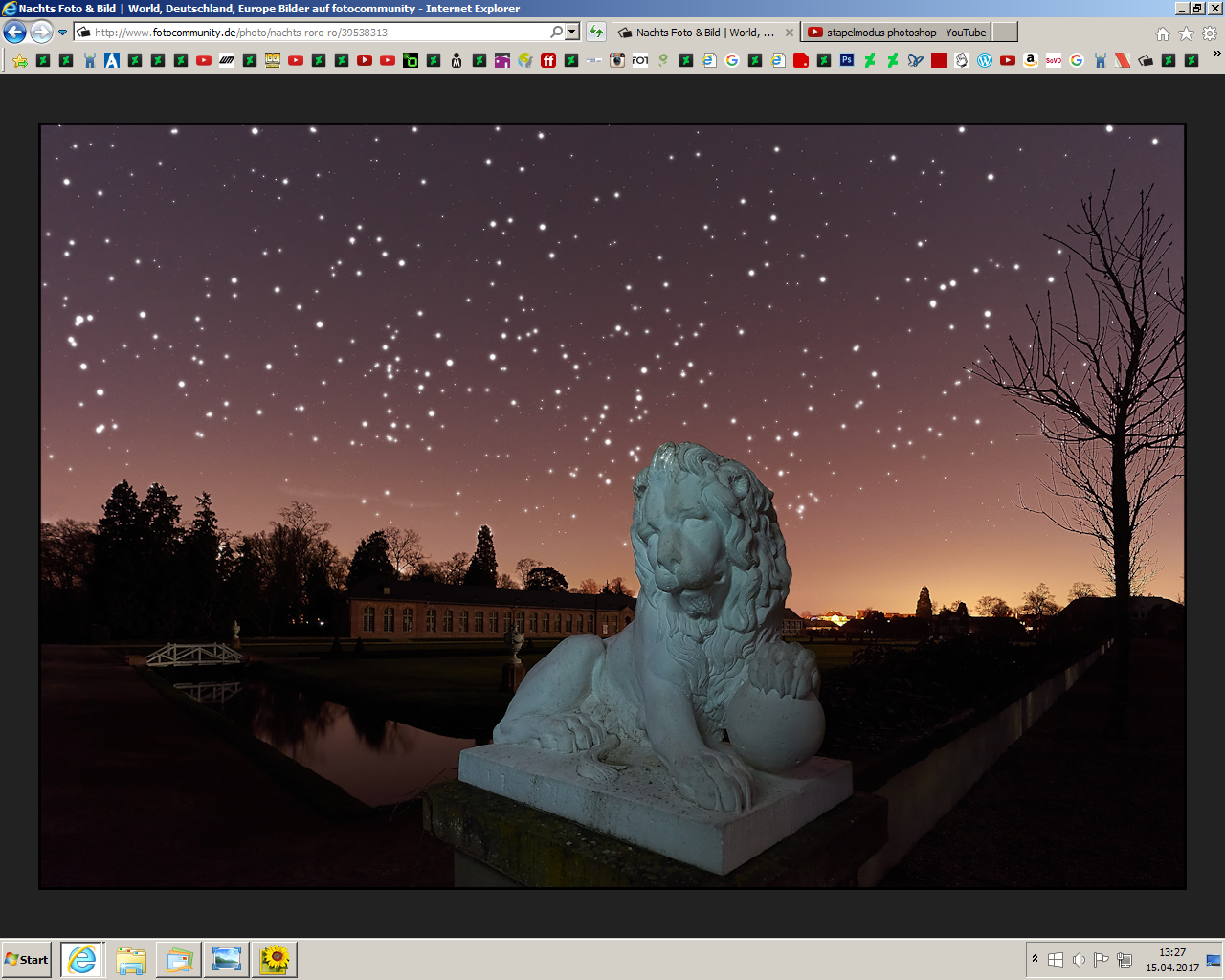Viewport: 1225px width, 980px height.
Task: Click the green-arrows refresh button
Action: (x=596, y=33)
